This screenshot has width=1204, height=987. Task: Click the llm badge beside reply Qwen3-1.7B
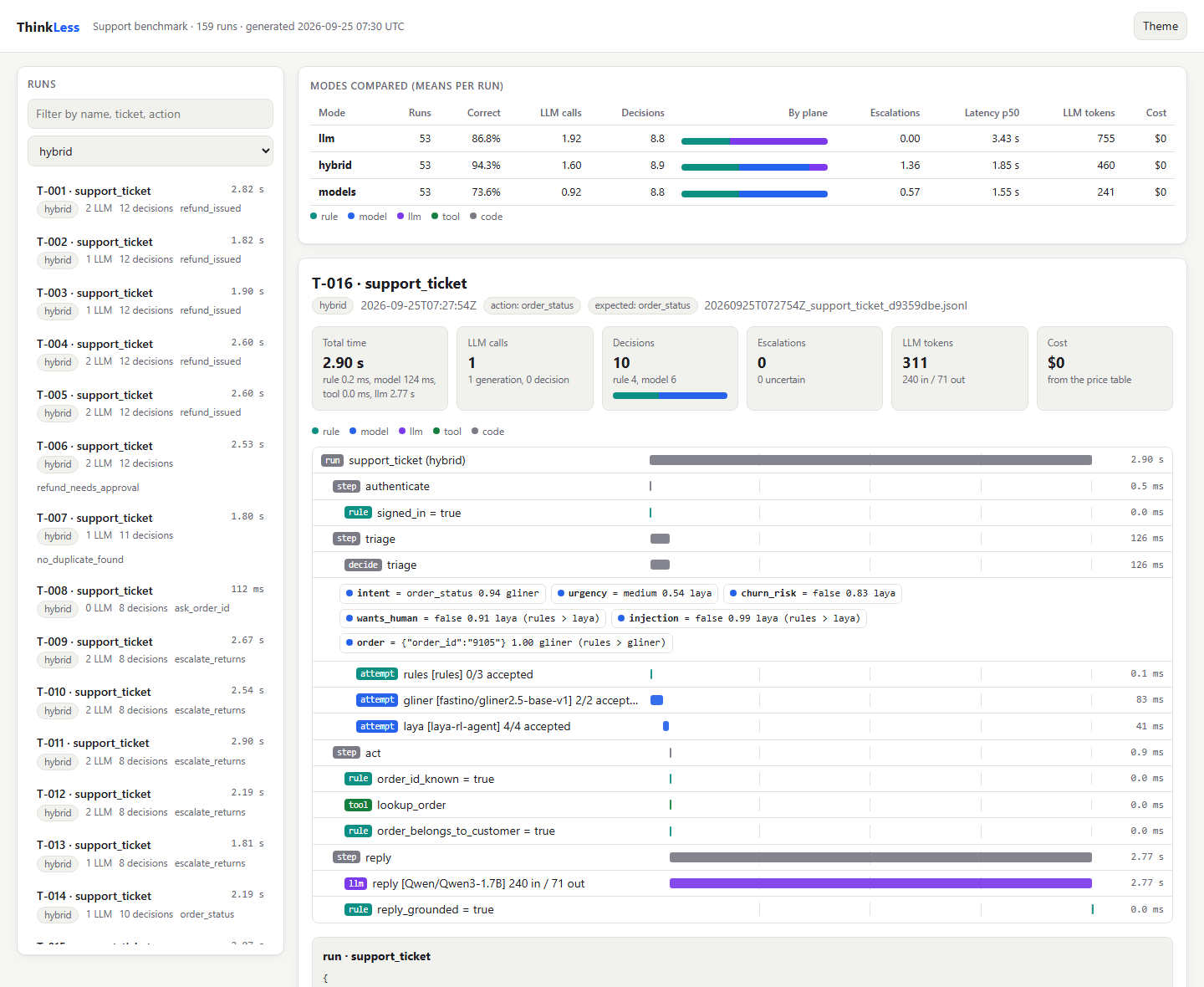pyautogui.click(x=356, y=883)
